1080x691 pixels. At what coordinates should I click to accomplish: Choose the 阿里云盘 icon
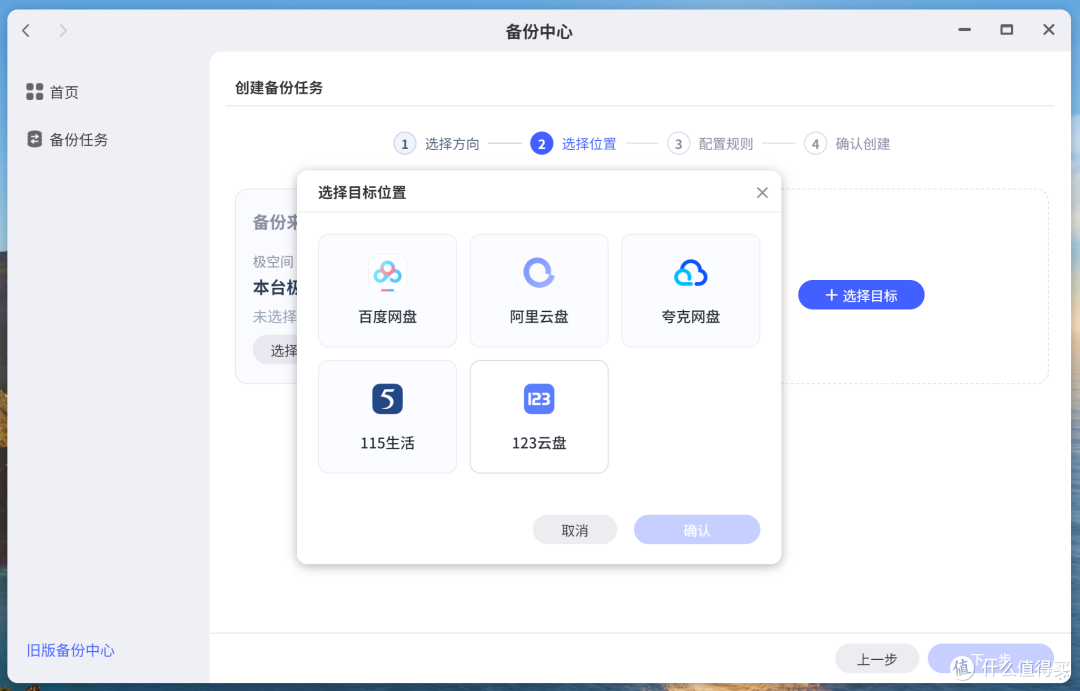click(x=539, y=273)
